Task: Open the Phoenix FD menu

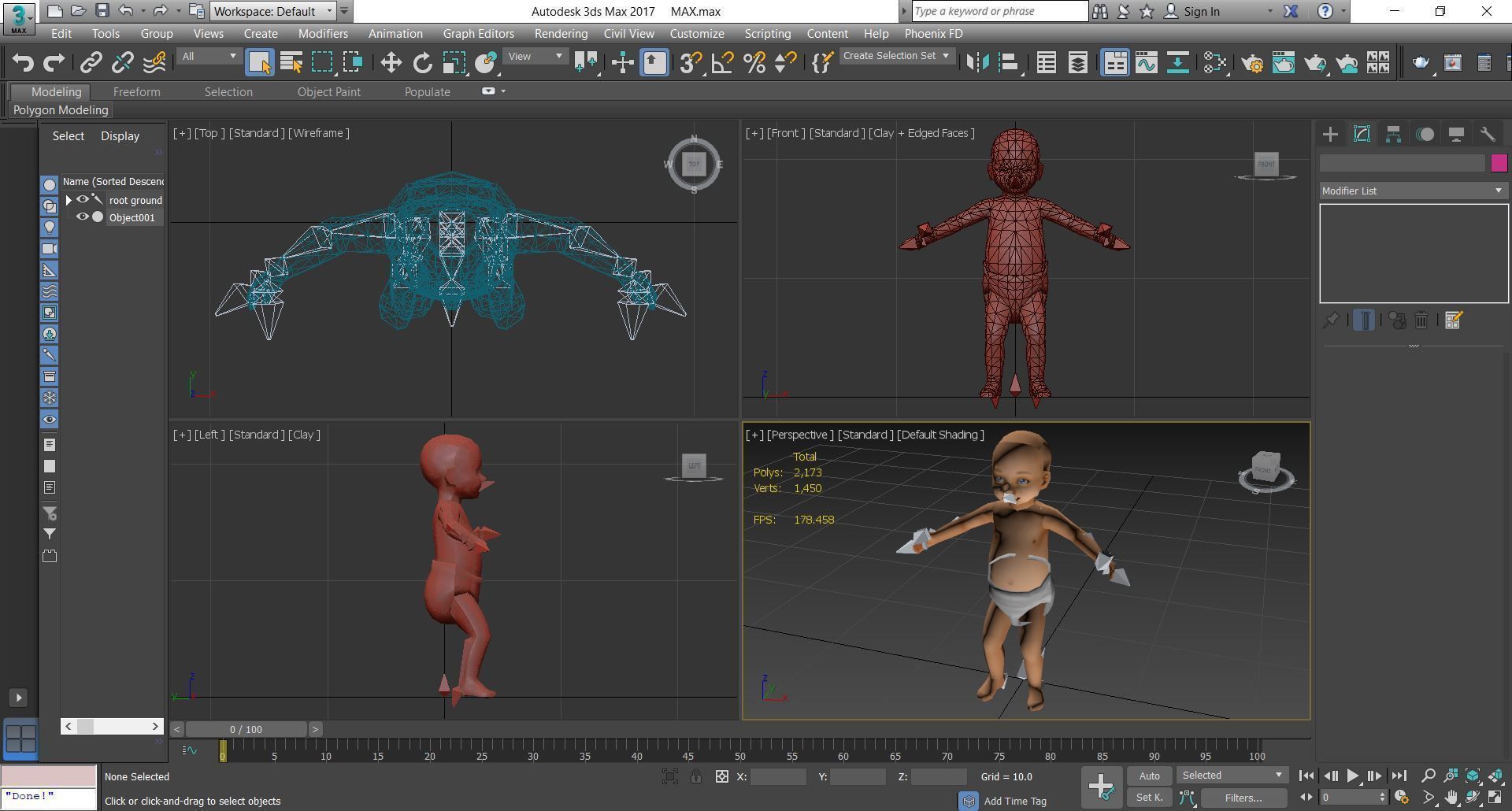Action: click(x=933, y=34)
